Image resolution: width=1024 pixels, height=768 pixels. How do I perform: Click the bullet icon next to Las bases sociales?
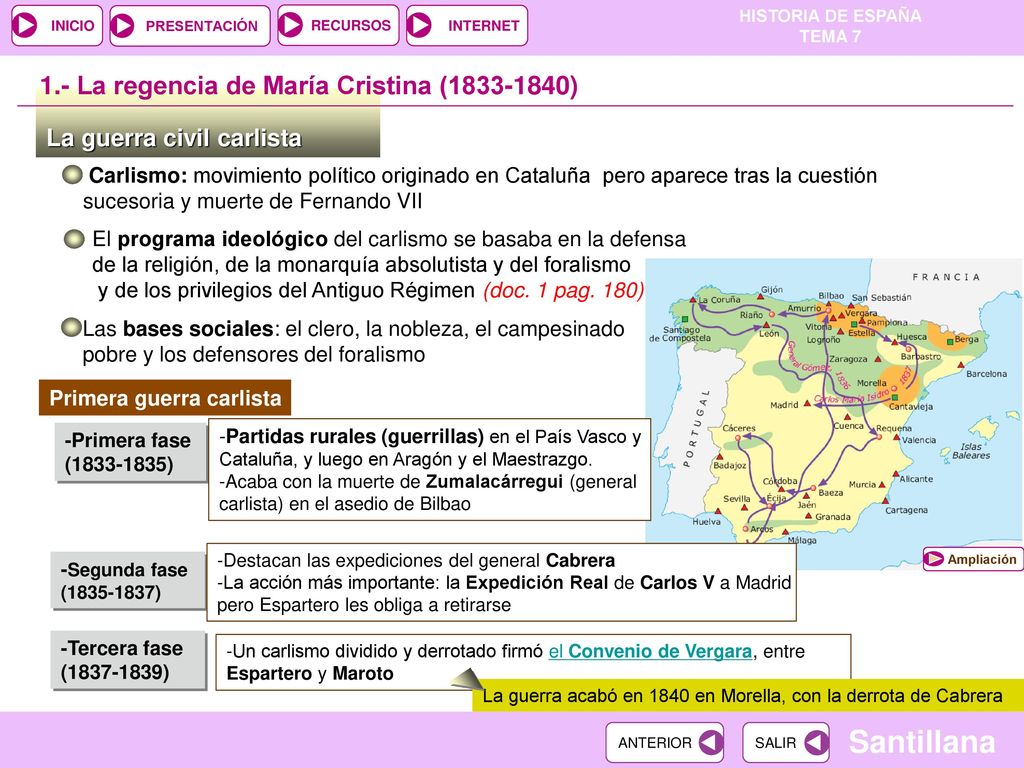pos(71,328)
